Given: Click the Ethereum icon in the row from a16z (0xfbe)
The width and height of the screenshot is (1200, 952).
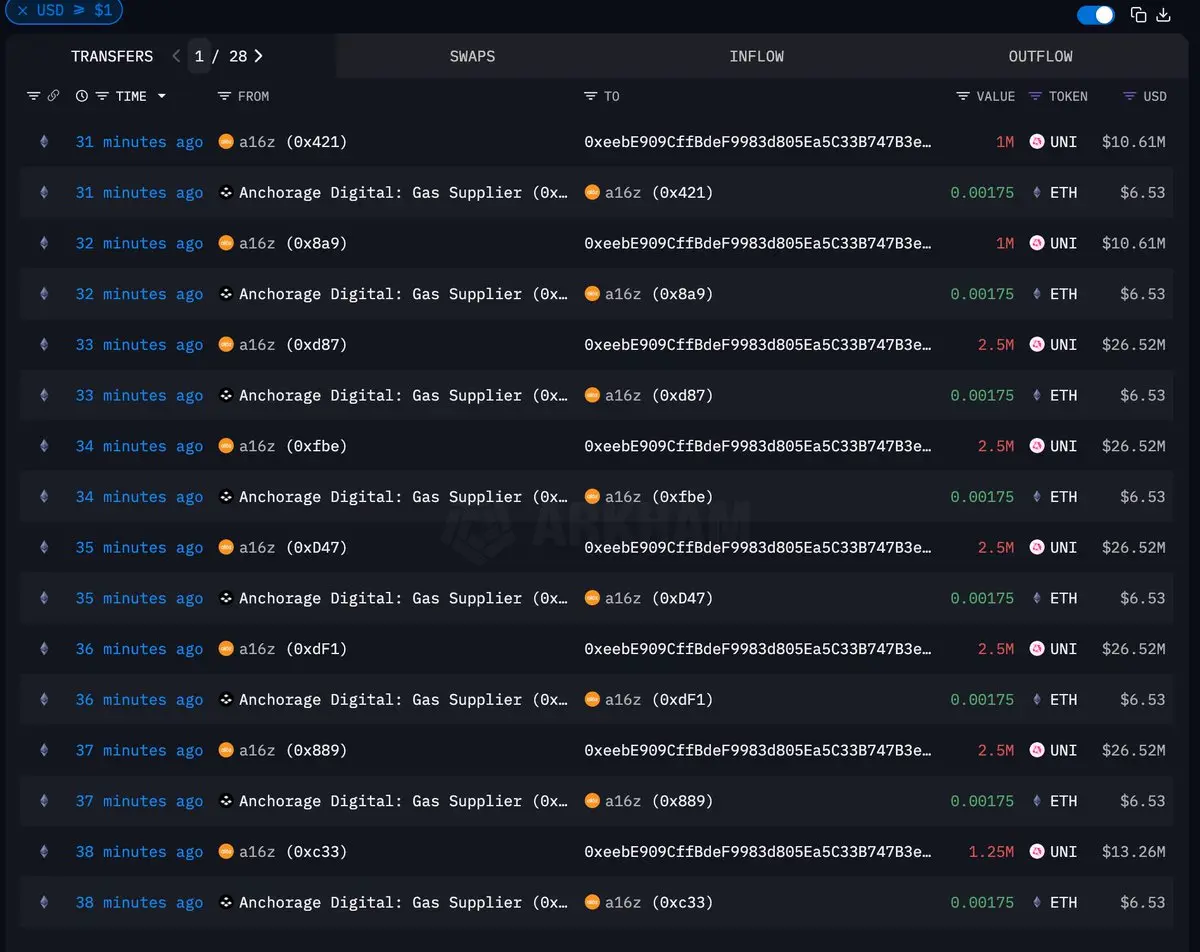Looking at the screenshot, I should tap(43, 446).
